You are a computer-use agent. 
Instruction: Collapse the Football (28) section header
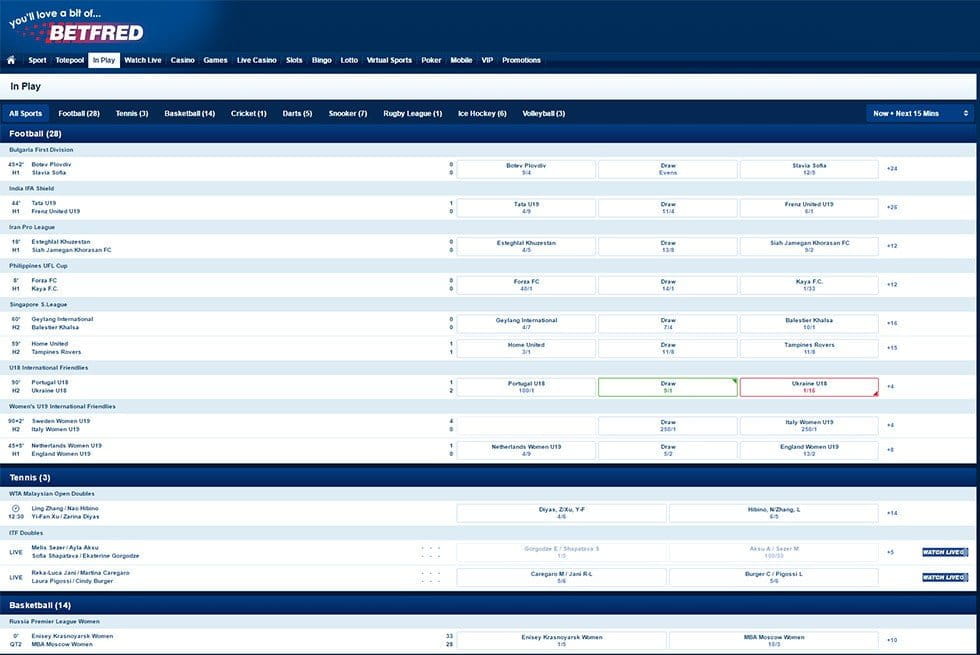pyautogui.click(x=488, y=133)
